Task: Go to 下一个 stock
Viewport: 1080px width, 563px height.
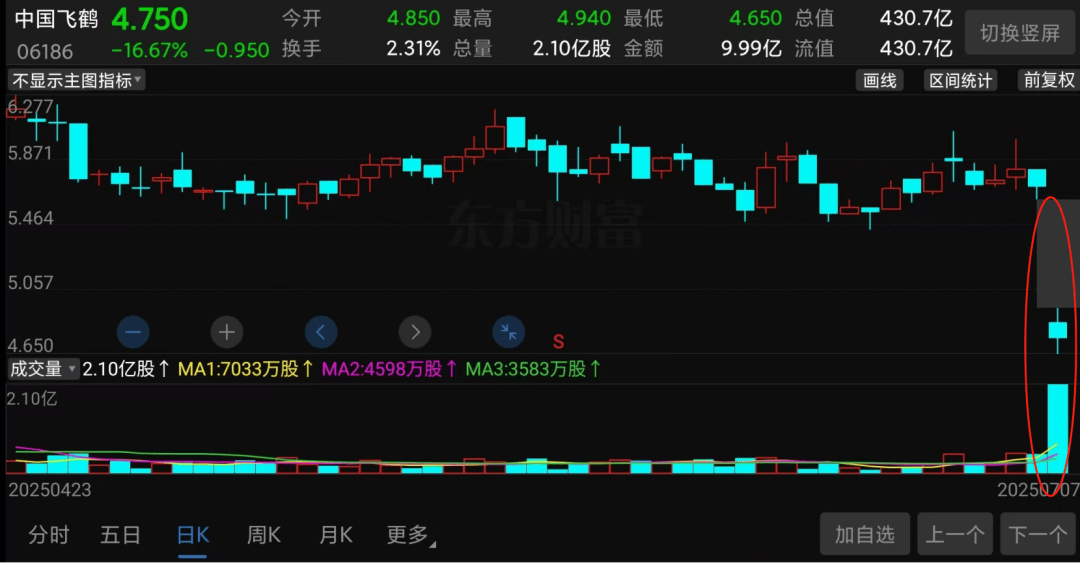Action: [1038, 533]
